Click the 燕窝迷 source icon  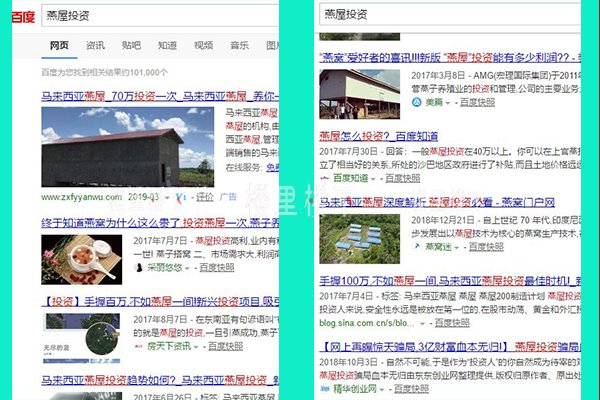(x=417, y=246)
